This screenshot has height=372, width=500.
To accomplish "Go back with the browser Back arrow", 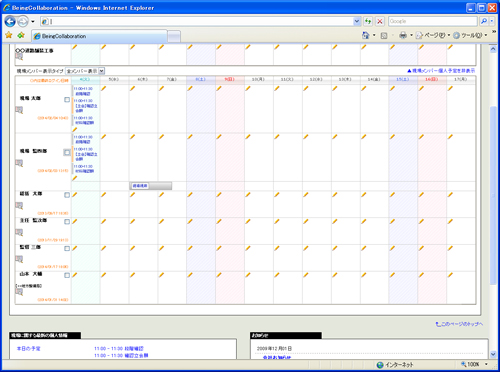I will [x=10, y=22].
